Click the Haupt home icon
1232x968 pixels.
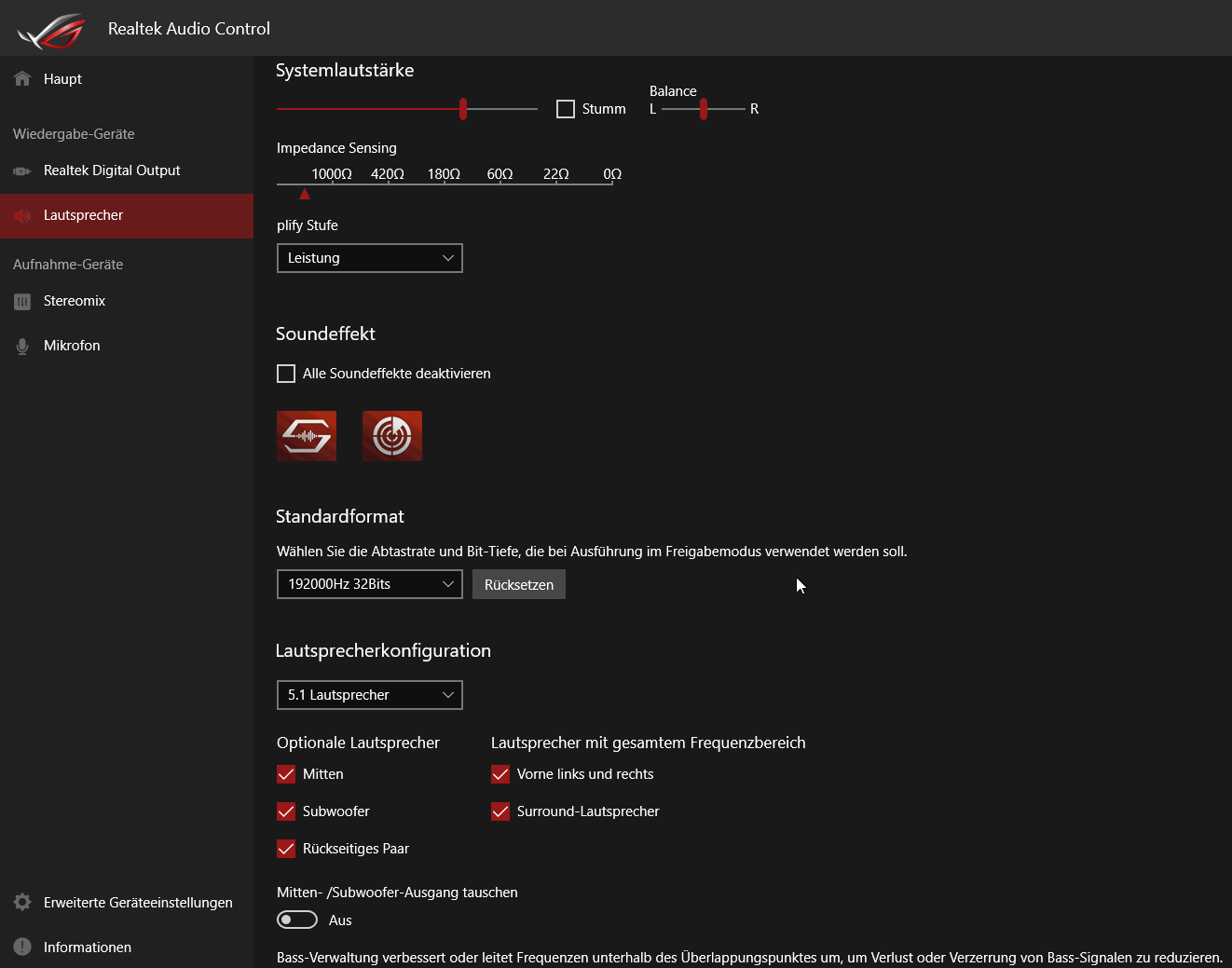[22, 78]
